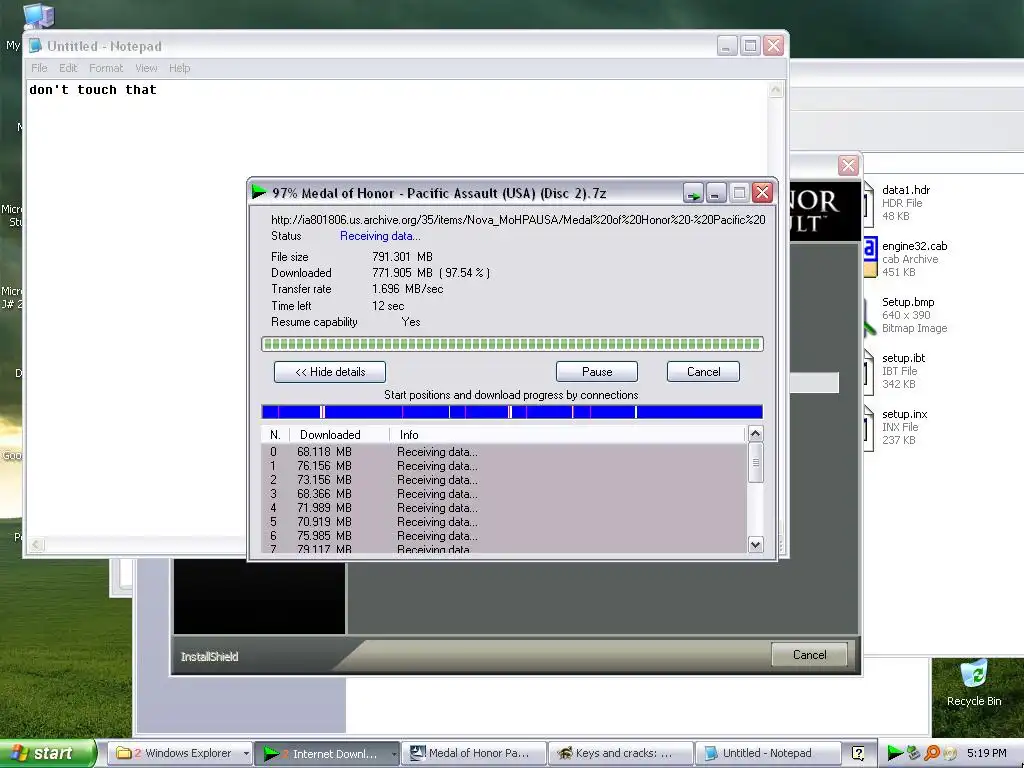The height and width of the screenshot is (768, 1024).
Task: Click the green IDM icon in dialog title bar
Action: (x=259, y=192)
